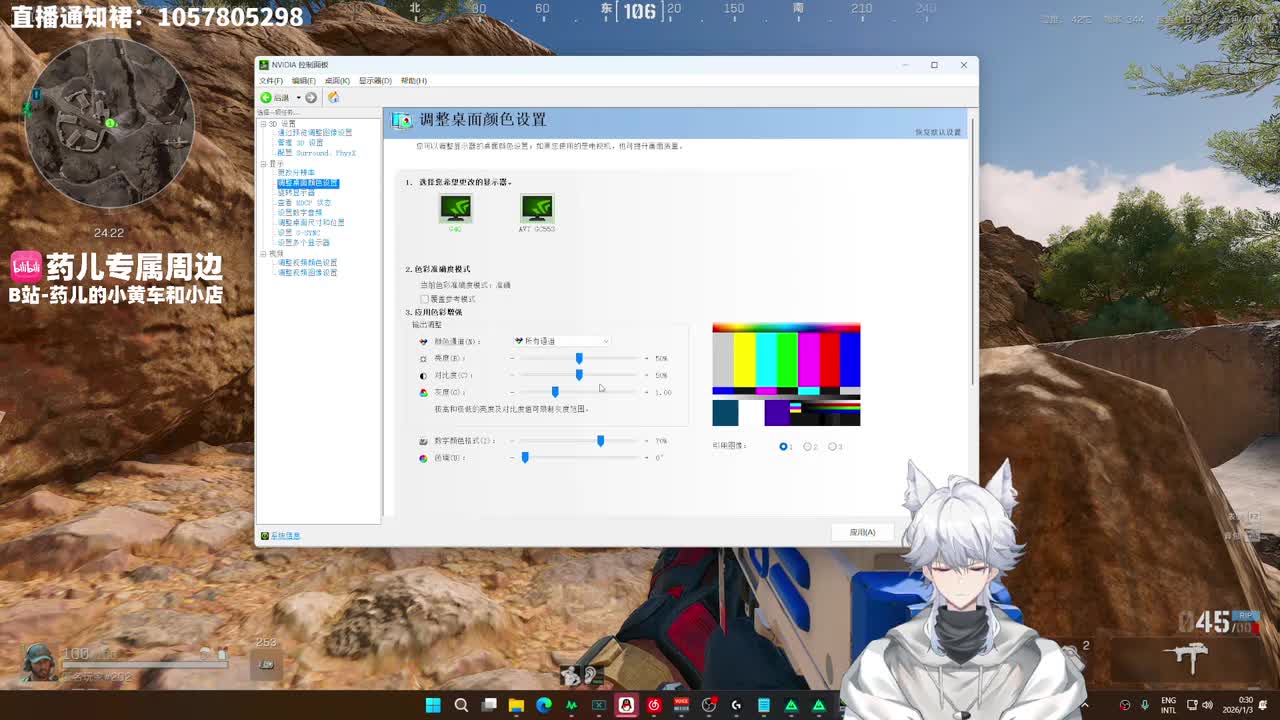Click the 色调 hue slider thumb
This screenshot has height=720, width=1280.
[525, 458]
